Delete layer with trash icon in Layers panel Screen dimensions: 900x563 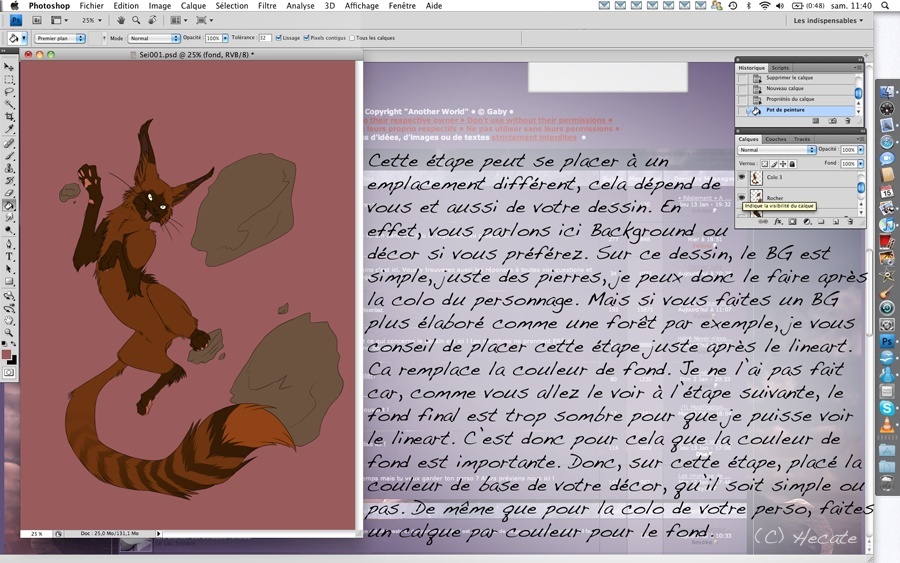pyautogui.click(x=849, y=222)
